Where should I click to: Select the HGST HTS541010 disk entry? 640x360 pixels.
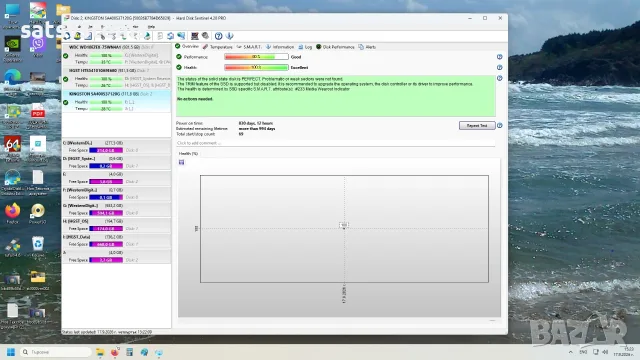click(x=116, y=78)
